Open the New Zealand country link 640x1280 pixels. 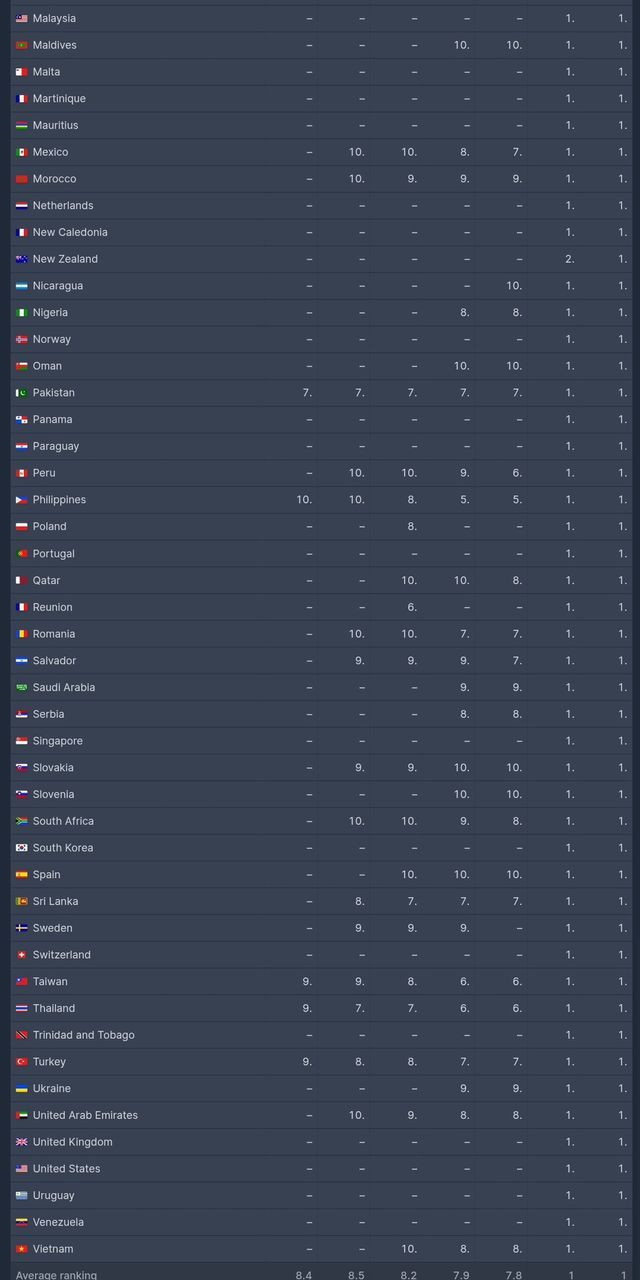pos(65,259)
